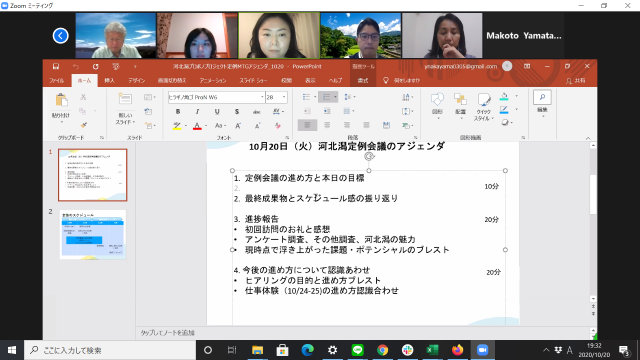Toggle Underline formatting
640x360 pixels.
point(217,111)
